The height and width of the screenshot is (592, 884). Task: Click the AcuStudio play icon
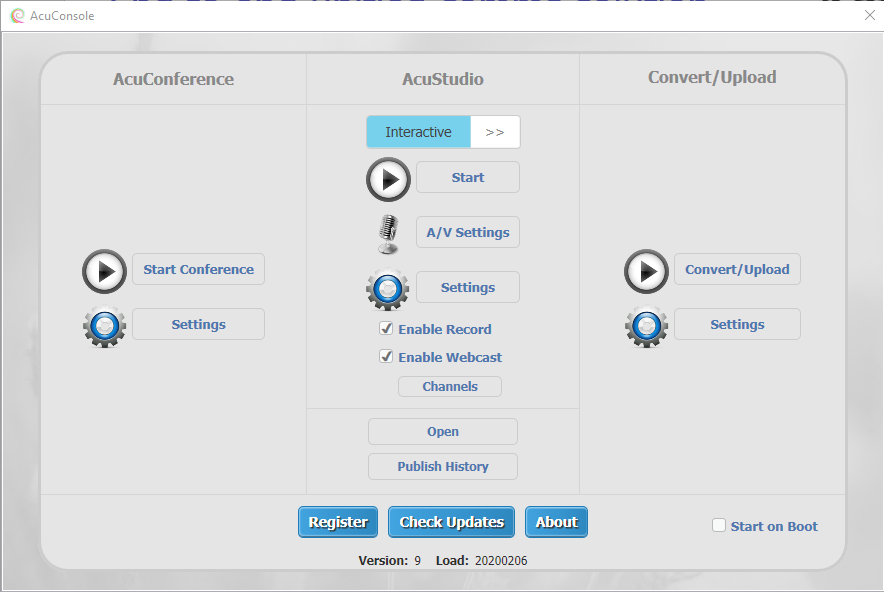tap(388, 180)
